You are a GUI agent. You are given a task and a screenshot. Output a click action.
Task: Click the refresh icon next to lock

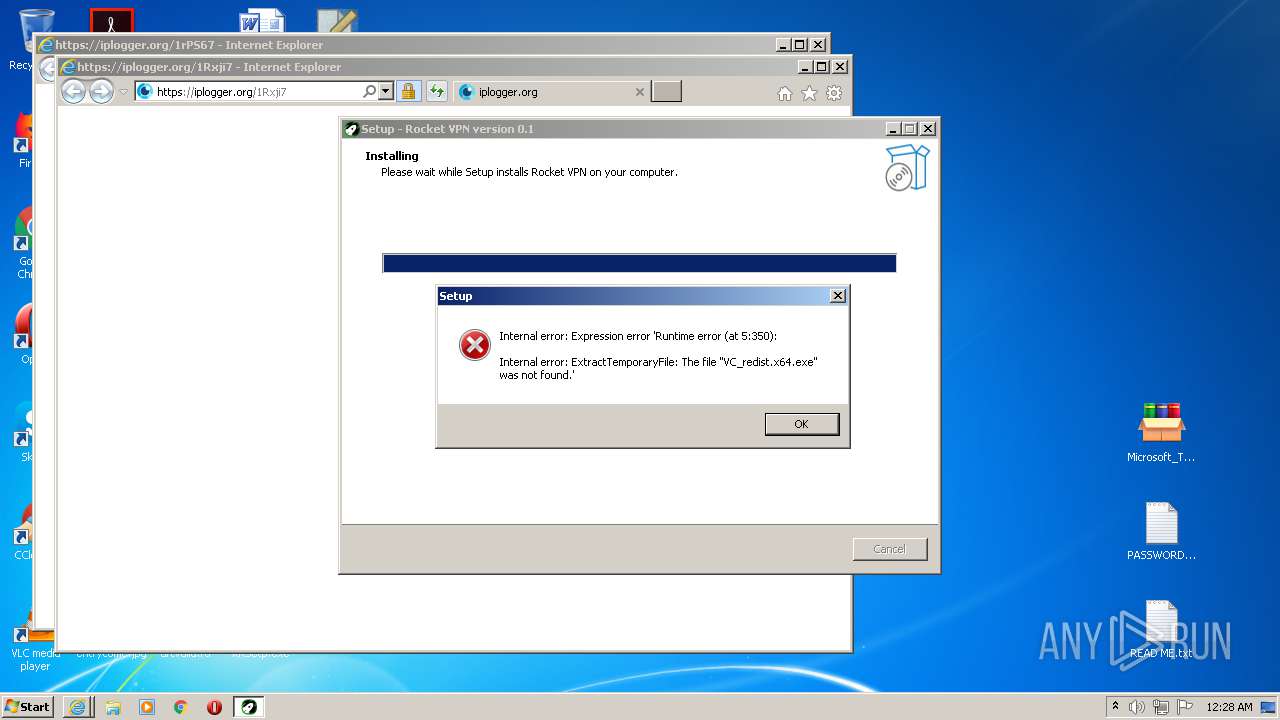pyautogui.click(x=437, y=92)
